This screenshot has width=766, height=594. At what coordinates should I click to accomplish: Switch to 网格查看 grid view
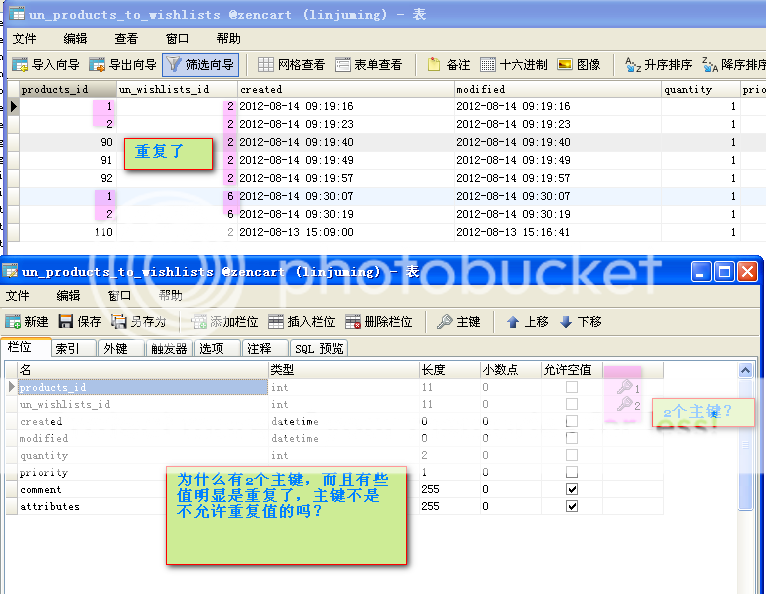(291, 65)
